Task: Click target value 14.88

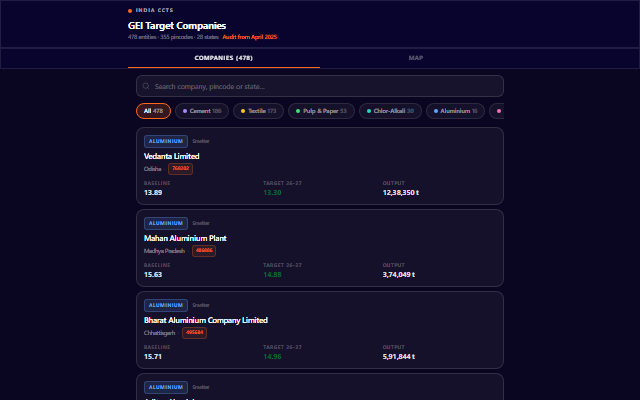Action: point(272,275)
